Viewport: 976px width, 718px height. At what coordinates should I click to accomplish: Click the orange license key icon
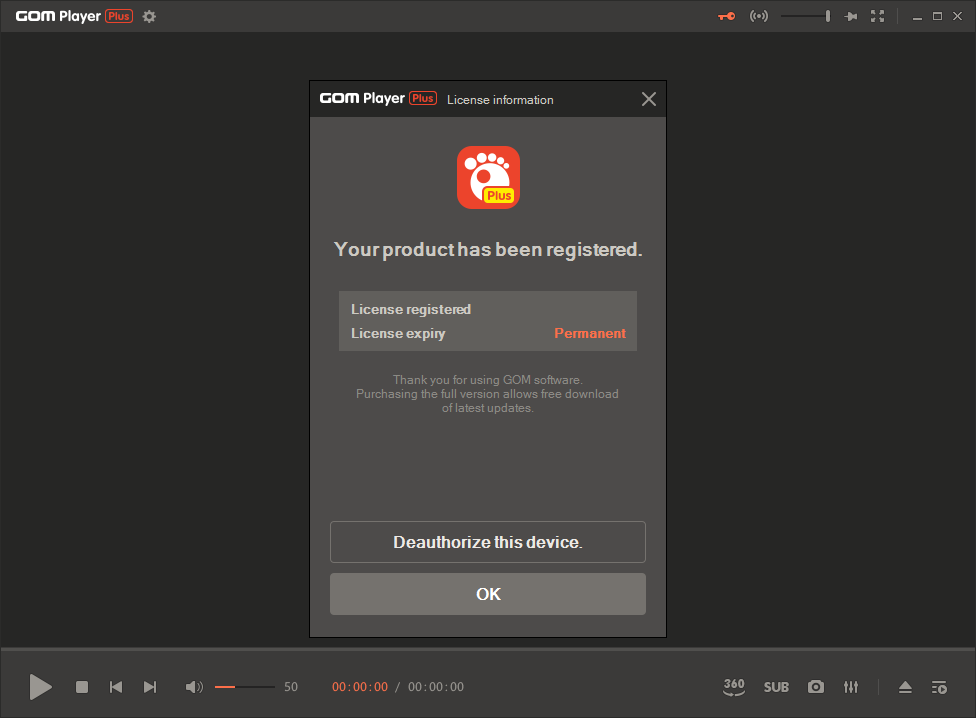(726, 16)
